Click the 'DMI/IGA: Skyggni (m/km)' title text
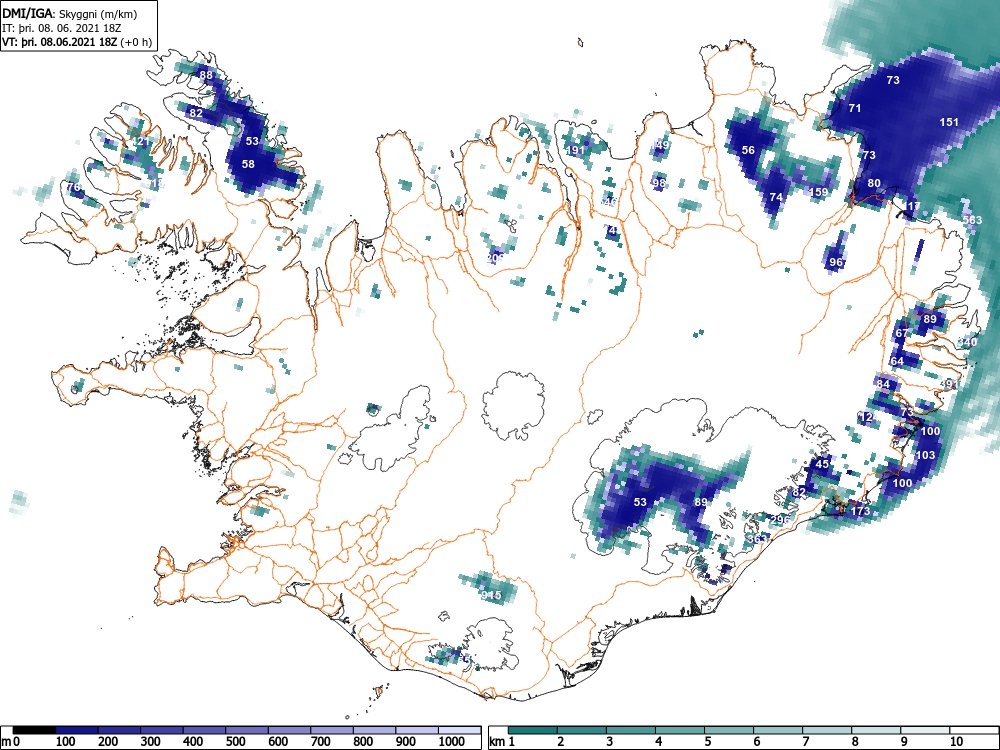The height and width of the screenshot is (750, 1000). coord(70,13)
